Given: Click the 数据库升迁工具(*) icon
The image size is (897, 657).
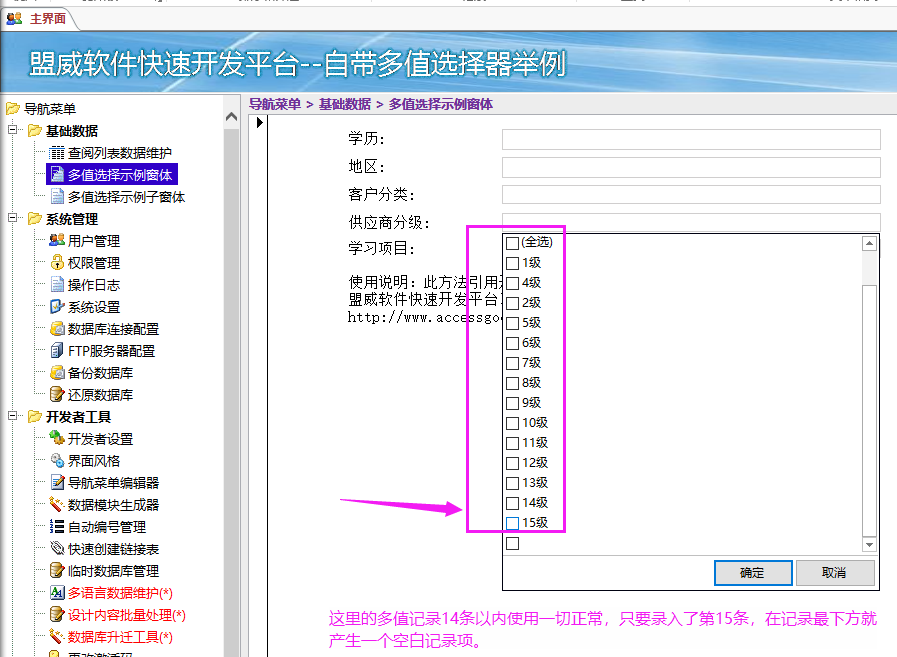Looking at the screenshot, I should pyautogui.click(x=57, y=636).
